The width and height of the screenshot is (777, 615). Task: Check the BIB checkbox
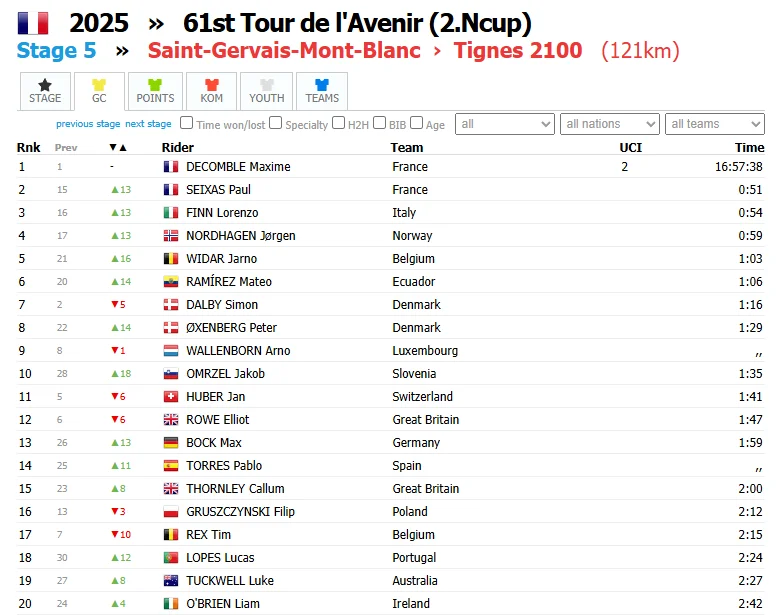(x=380, y=122)
